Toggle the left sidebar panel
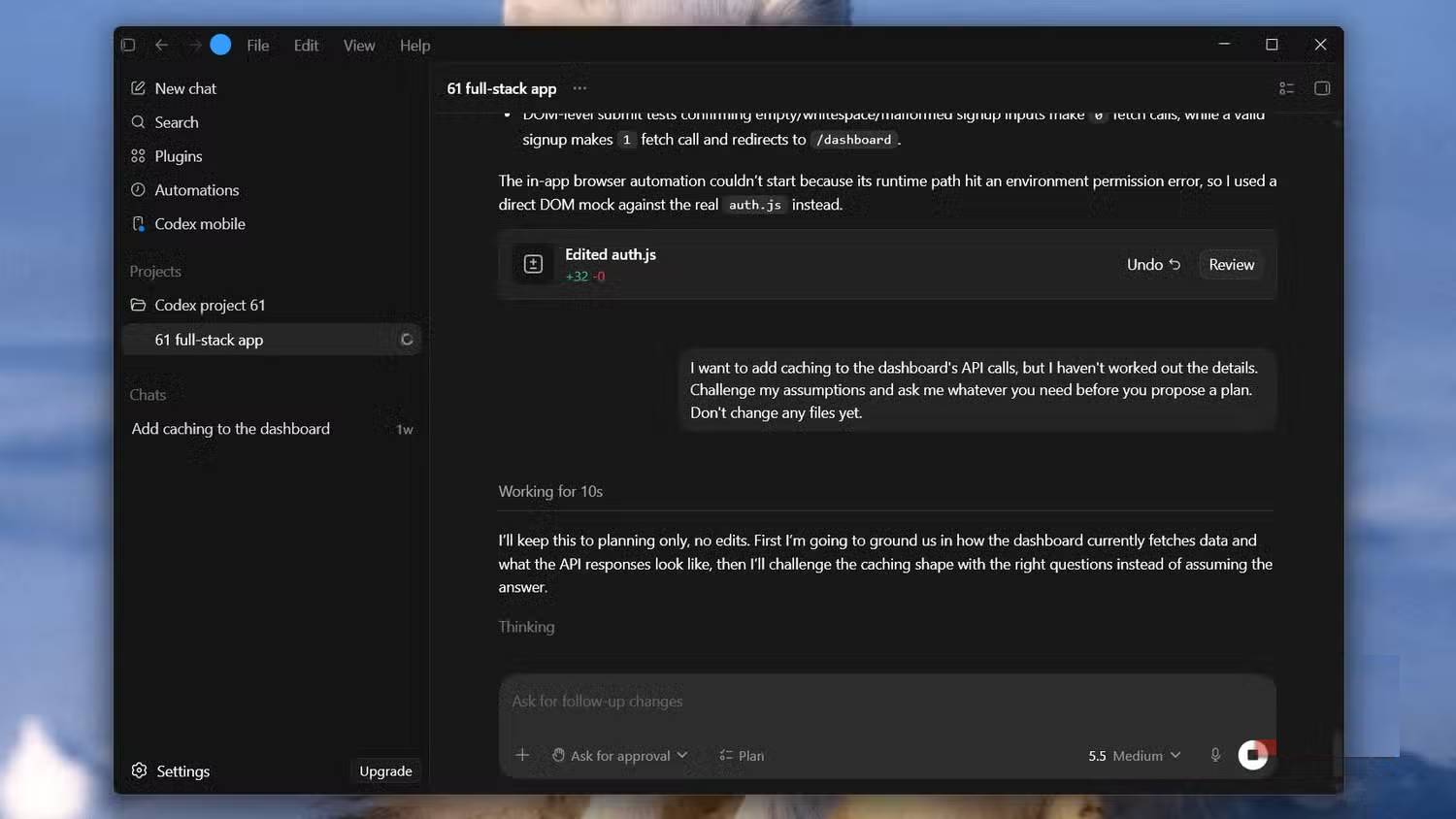 click(x=128, y=45)
